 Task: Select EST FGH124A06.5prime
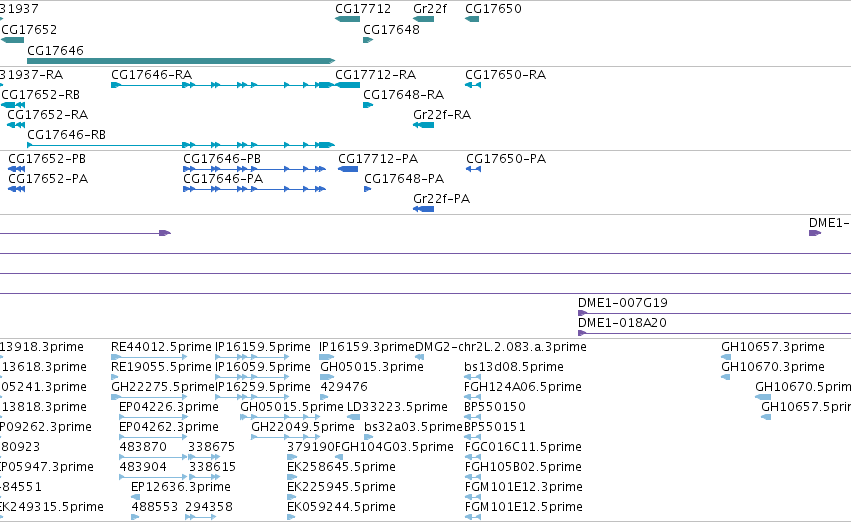pyautogui.click(x=472, y=397)
